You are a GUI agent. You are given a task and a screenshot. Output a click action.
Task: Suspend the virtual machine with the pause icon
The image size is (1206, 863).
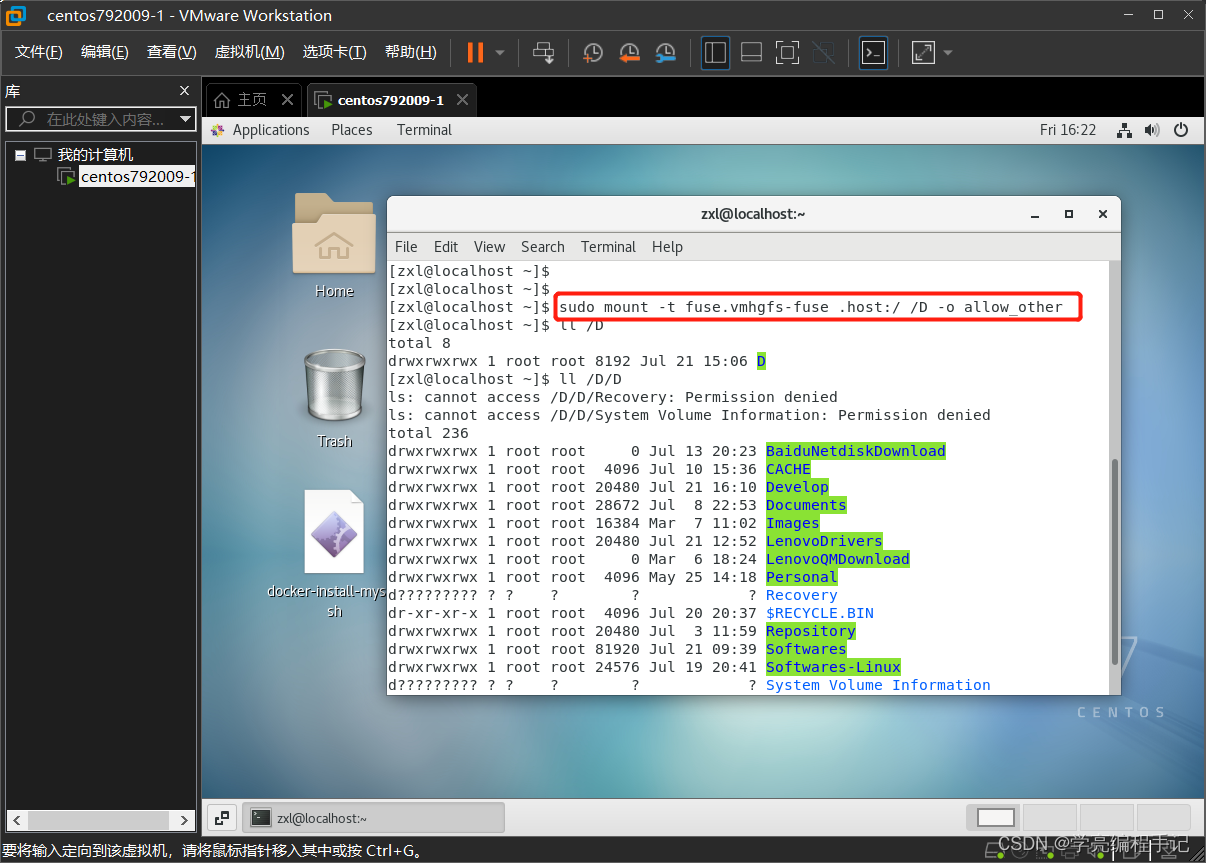(x=476, y=52)
